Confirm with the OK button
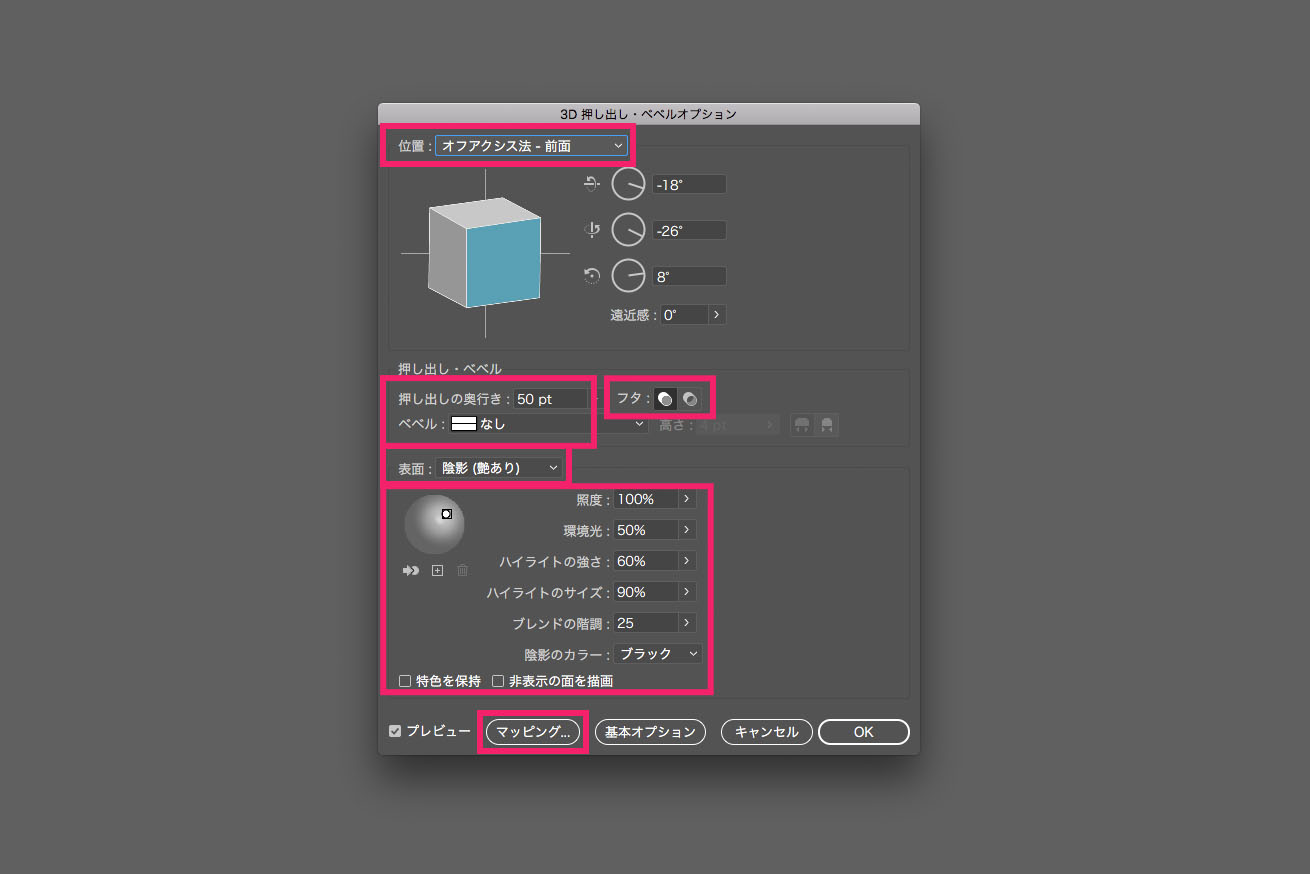Viewport: 1310px width, 874px height. pyautogui.click(x=864, y=732)
